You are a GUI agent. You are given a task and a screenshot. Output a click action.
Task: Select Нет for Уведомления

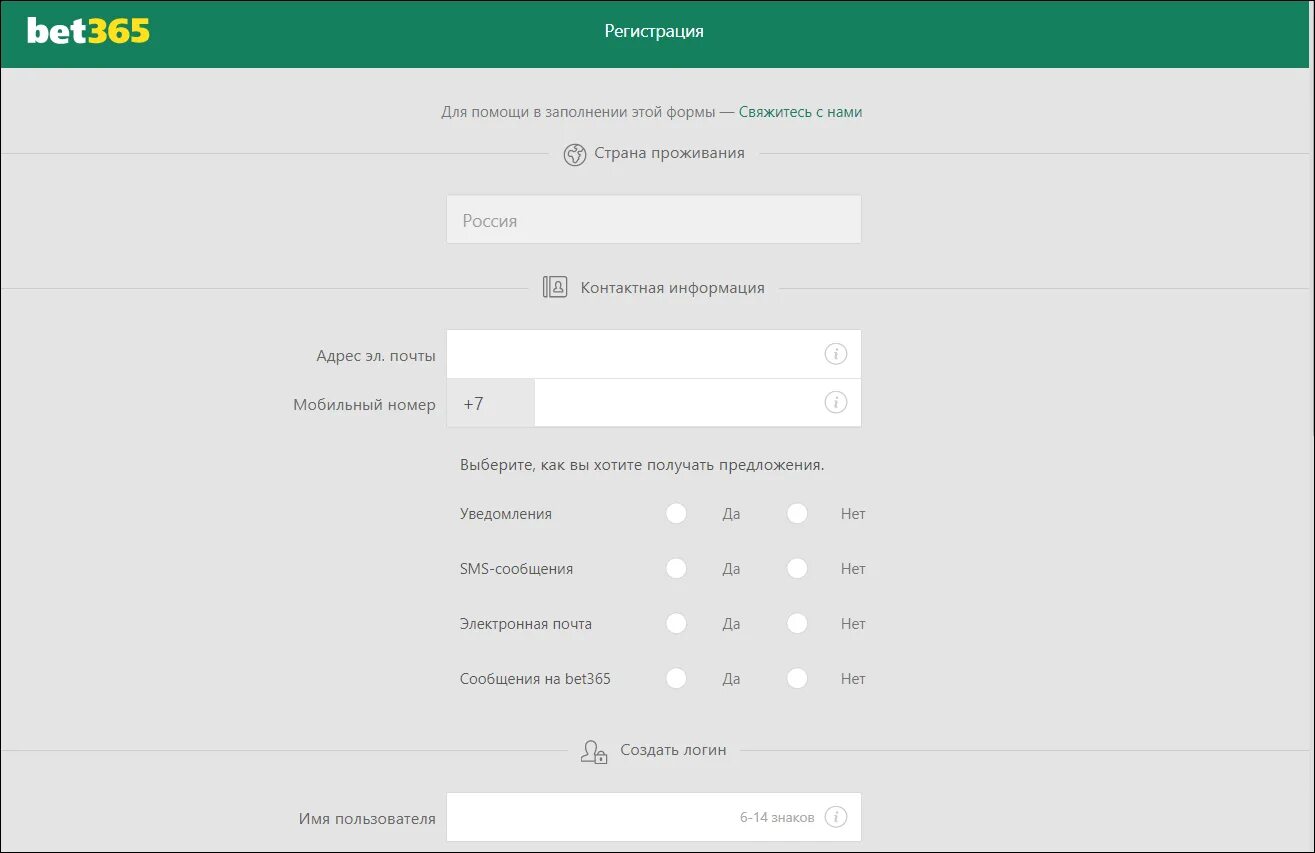click(797, 514)
